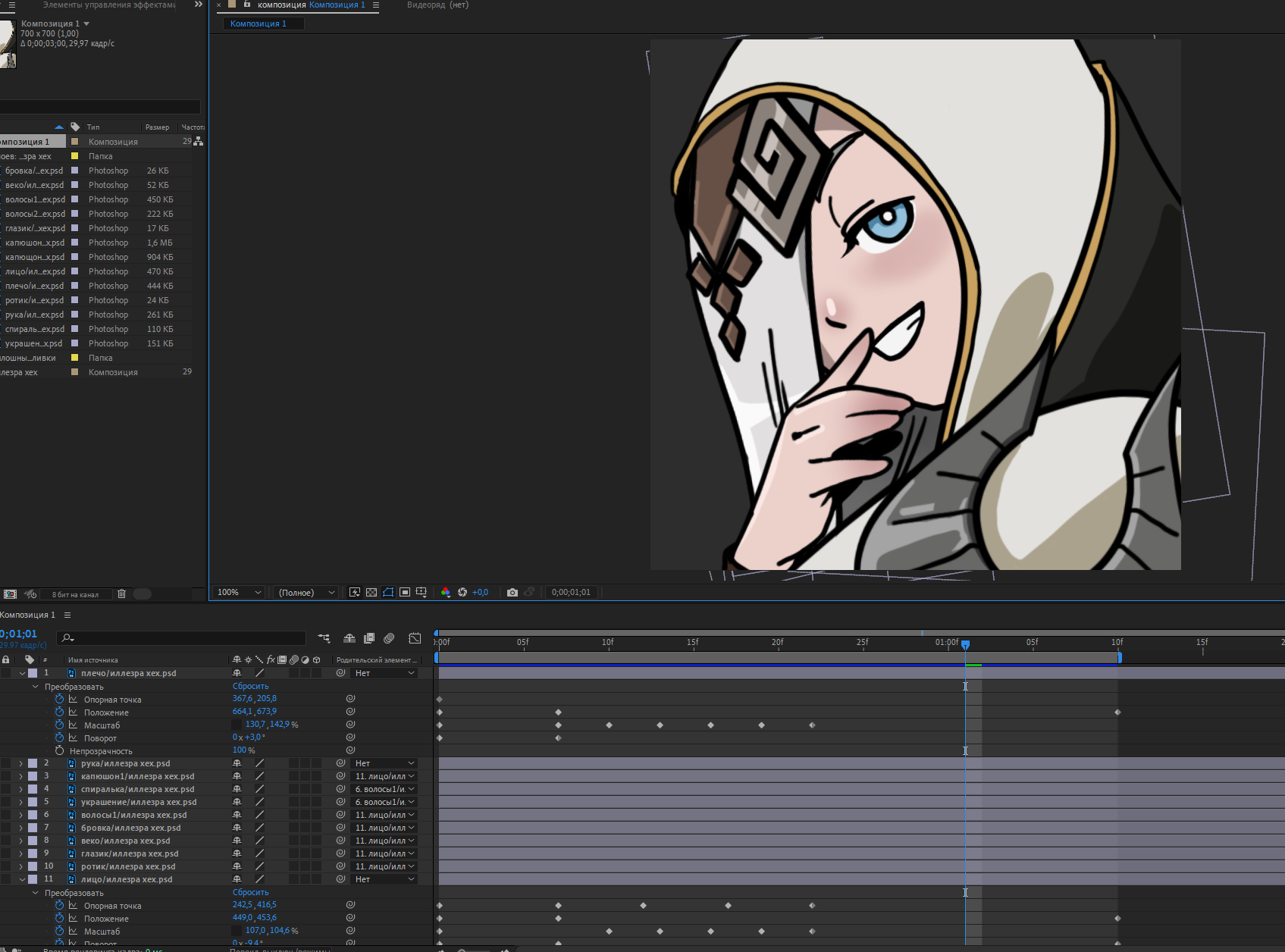The width and height of the screenshot is (1285, 952).
Task: Switch to Видеоряд (нет) panel tab
Action: coord(437,5)
